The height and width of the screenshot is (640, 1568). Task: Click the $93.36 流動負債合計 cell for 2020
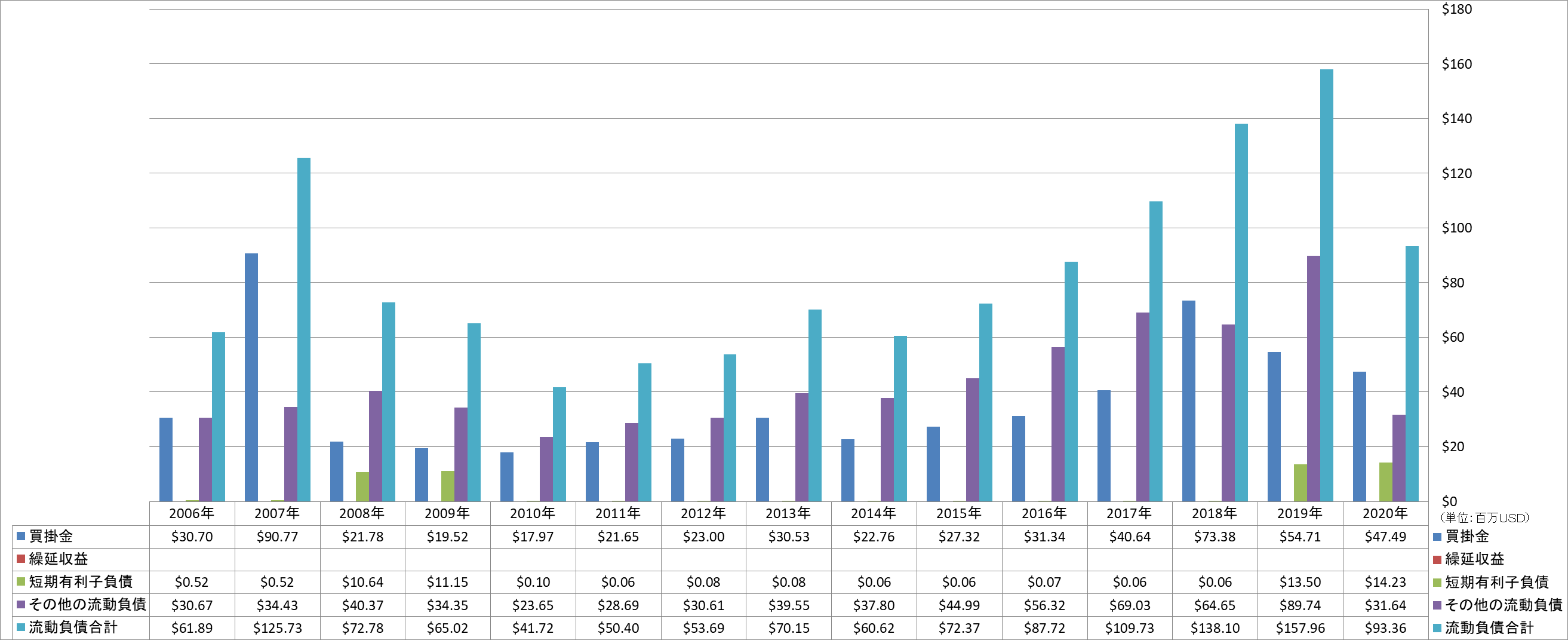1385,628
